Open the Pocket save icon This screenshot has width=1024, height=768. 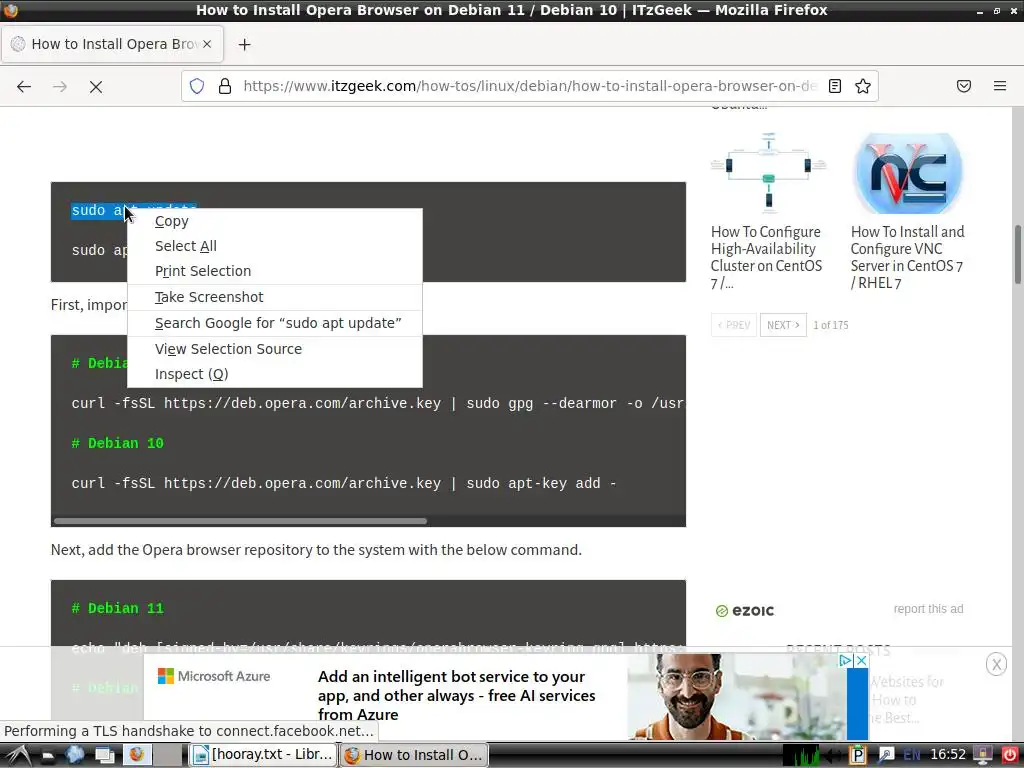(964, 86)
